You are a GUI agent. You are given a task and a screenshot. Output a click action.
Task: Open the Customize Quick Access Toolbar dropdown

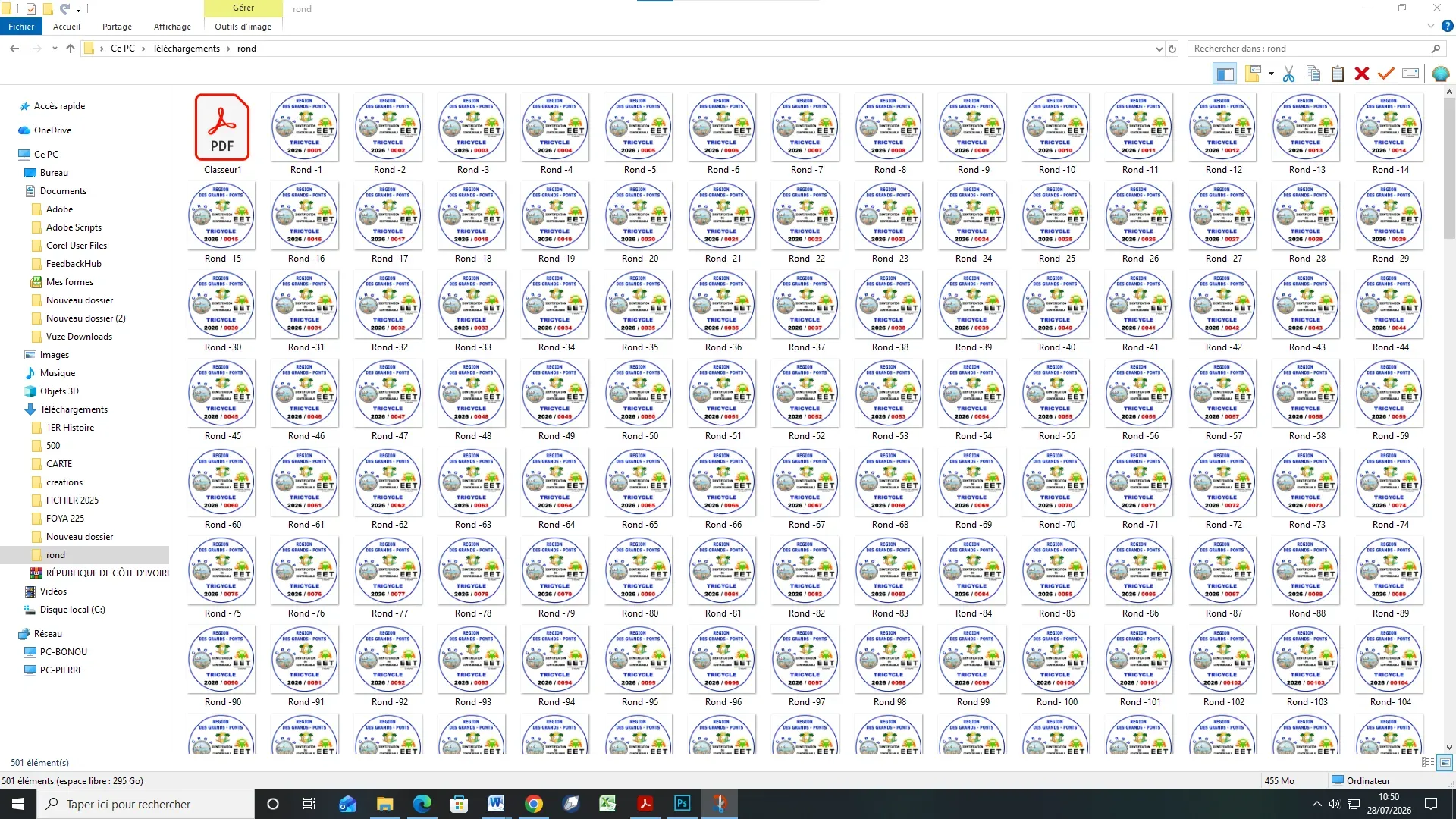[x=78, y=9]
